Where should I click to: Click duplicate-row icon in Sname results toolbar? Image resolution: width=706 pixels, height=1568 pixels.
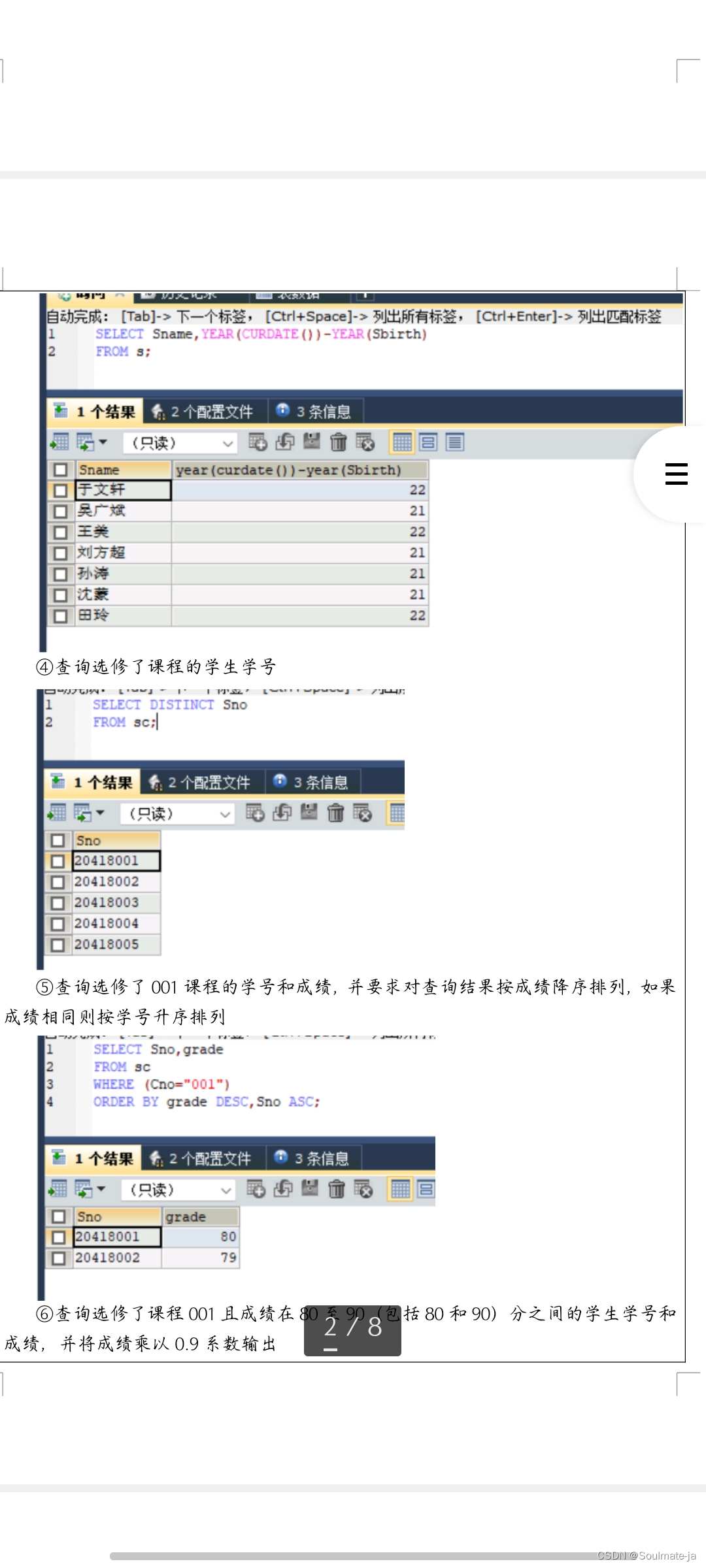[284, 442]
